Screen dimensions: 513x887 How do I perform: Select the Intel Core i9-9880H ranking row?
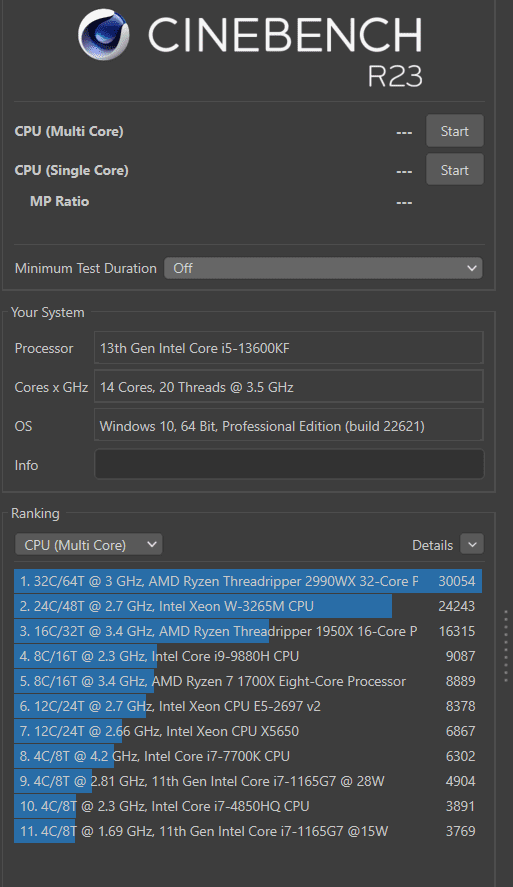[x=248, y=656]
